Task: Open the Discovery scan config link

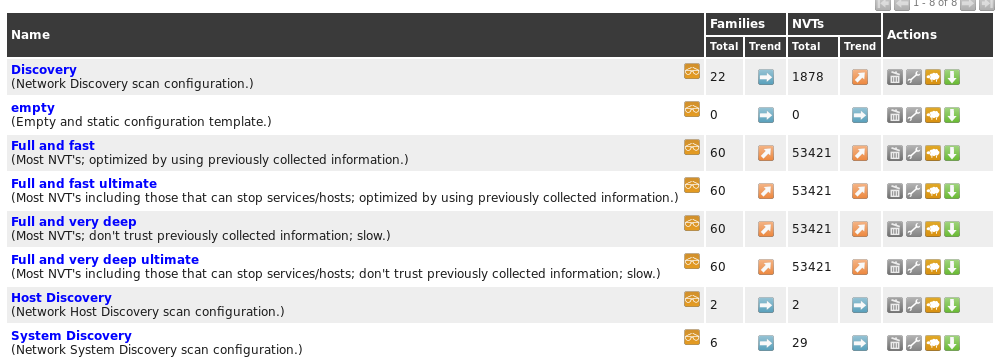Action: [44, 70]
